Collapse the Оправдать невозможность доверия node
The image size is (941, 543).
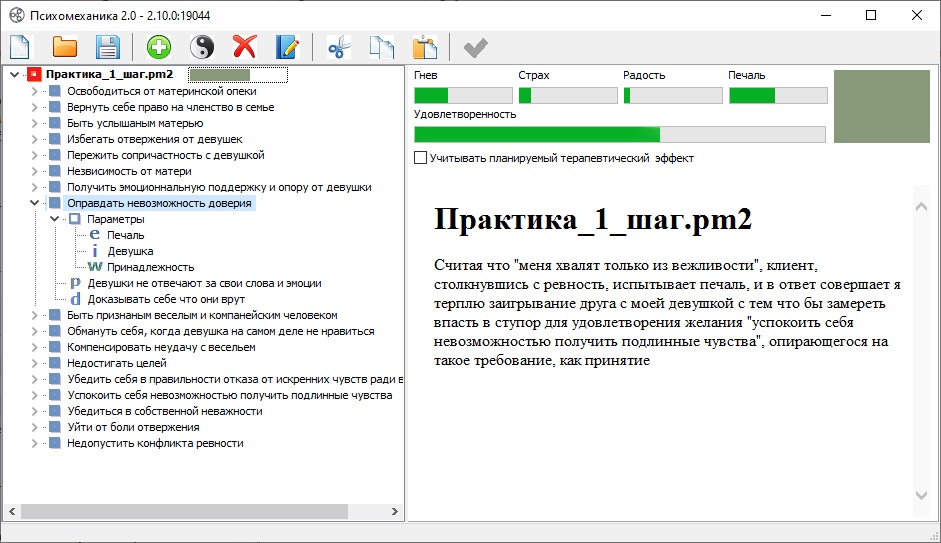pos(34,203)
